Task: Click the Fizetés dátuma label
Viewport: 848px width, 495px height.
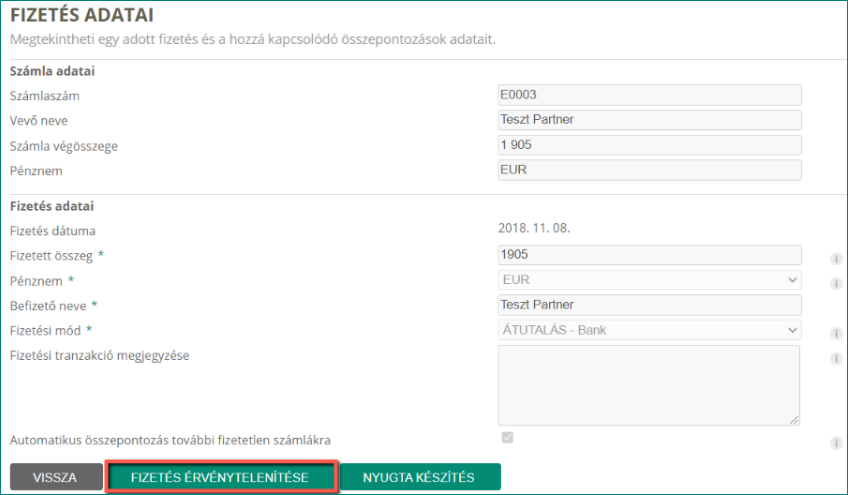Action: coord(52,231)
